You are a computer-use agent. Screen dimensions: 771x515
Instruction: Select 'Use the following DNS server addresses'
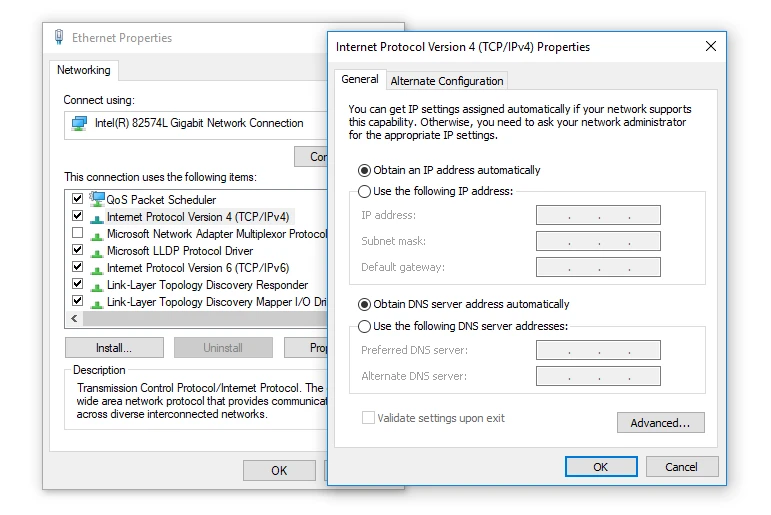[x=364, y=326]
